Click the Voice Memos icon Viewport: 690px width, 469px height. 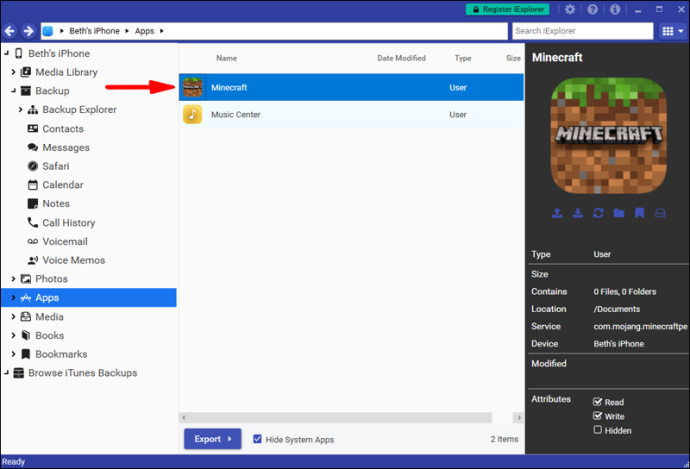coord(33,260)
